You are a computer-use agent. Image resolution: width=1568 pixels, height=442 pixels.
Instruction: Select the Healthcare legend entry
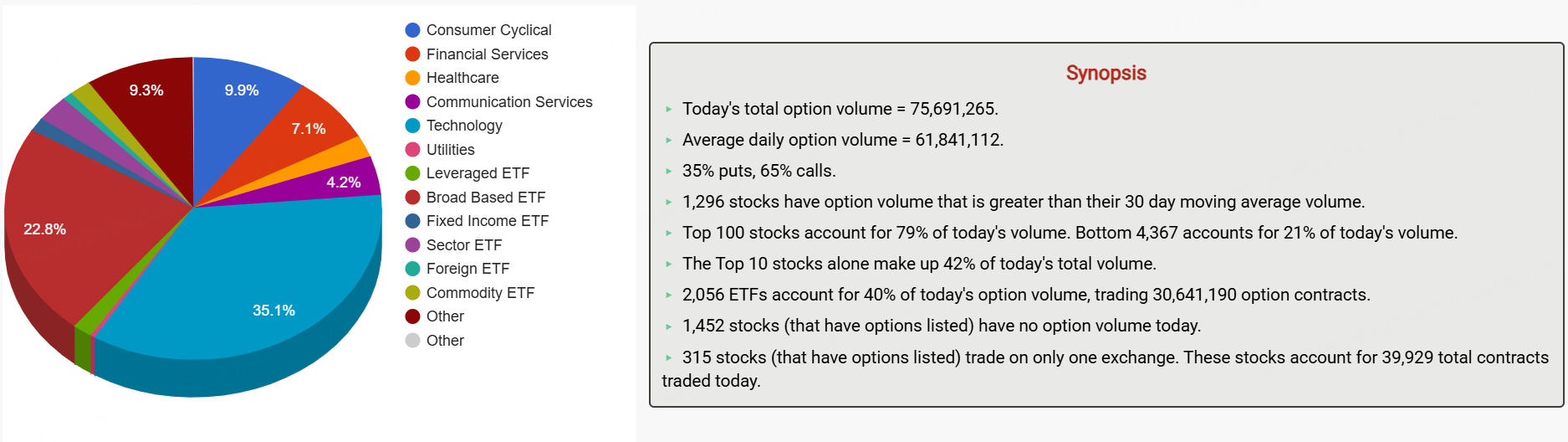(452, 78)
